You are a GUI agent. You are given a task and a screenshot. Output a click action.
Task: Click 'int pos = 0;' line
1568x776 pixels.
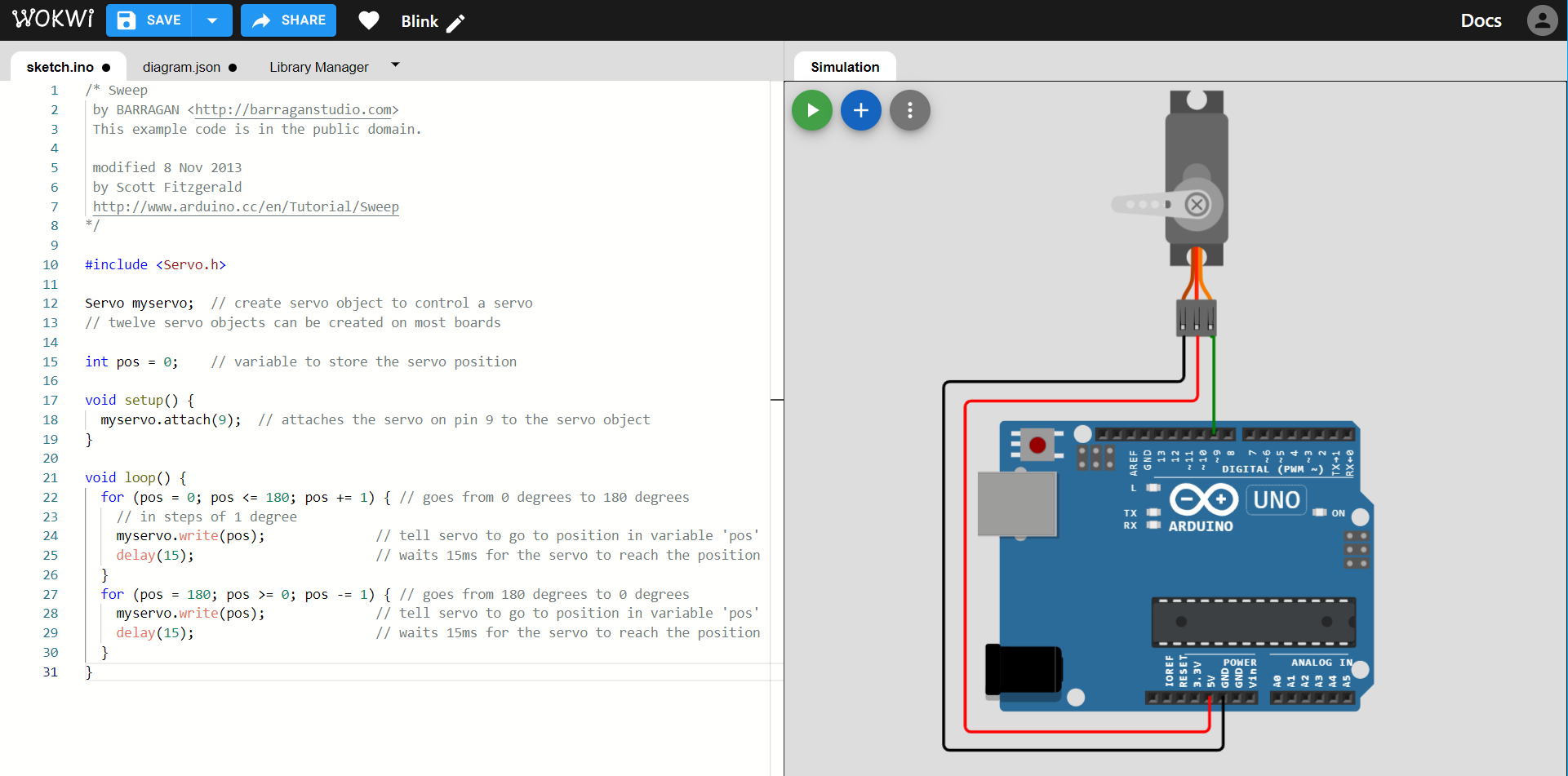[131, 361]
